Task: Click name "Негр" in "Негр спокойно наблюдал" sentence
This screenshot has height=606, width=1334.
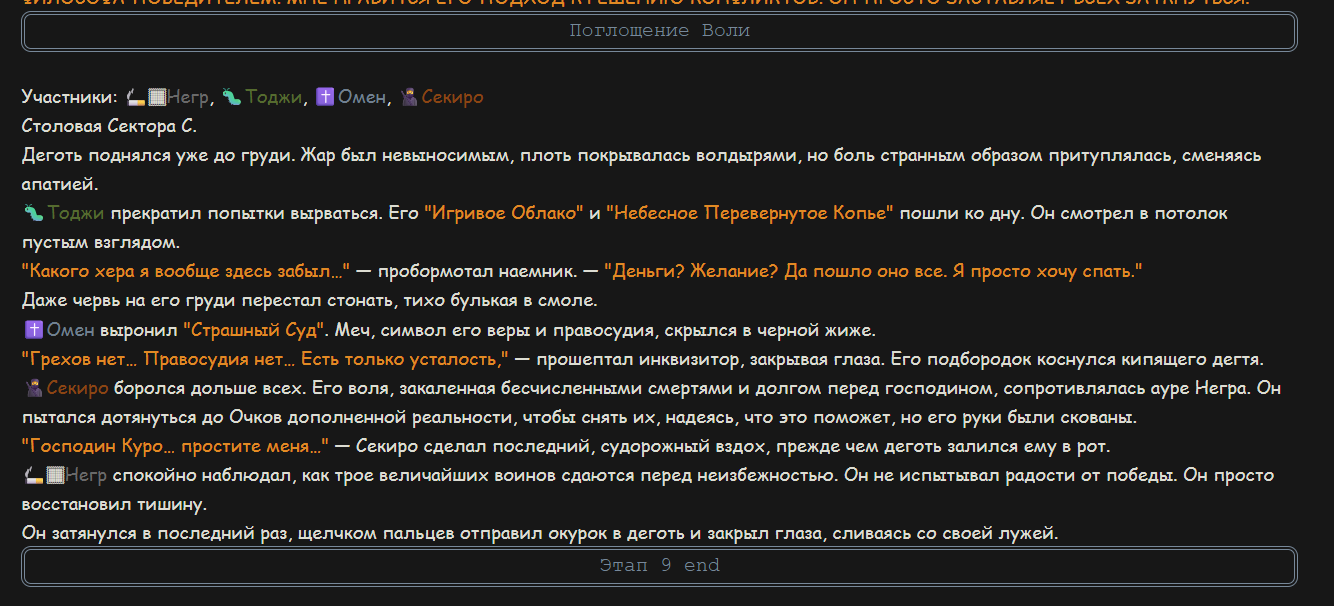Action: click(86, 475)
